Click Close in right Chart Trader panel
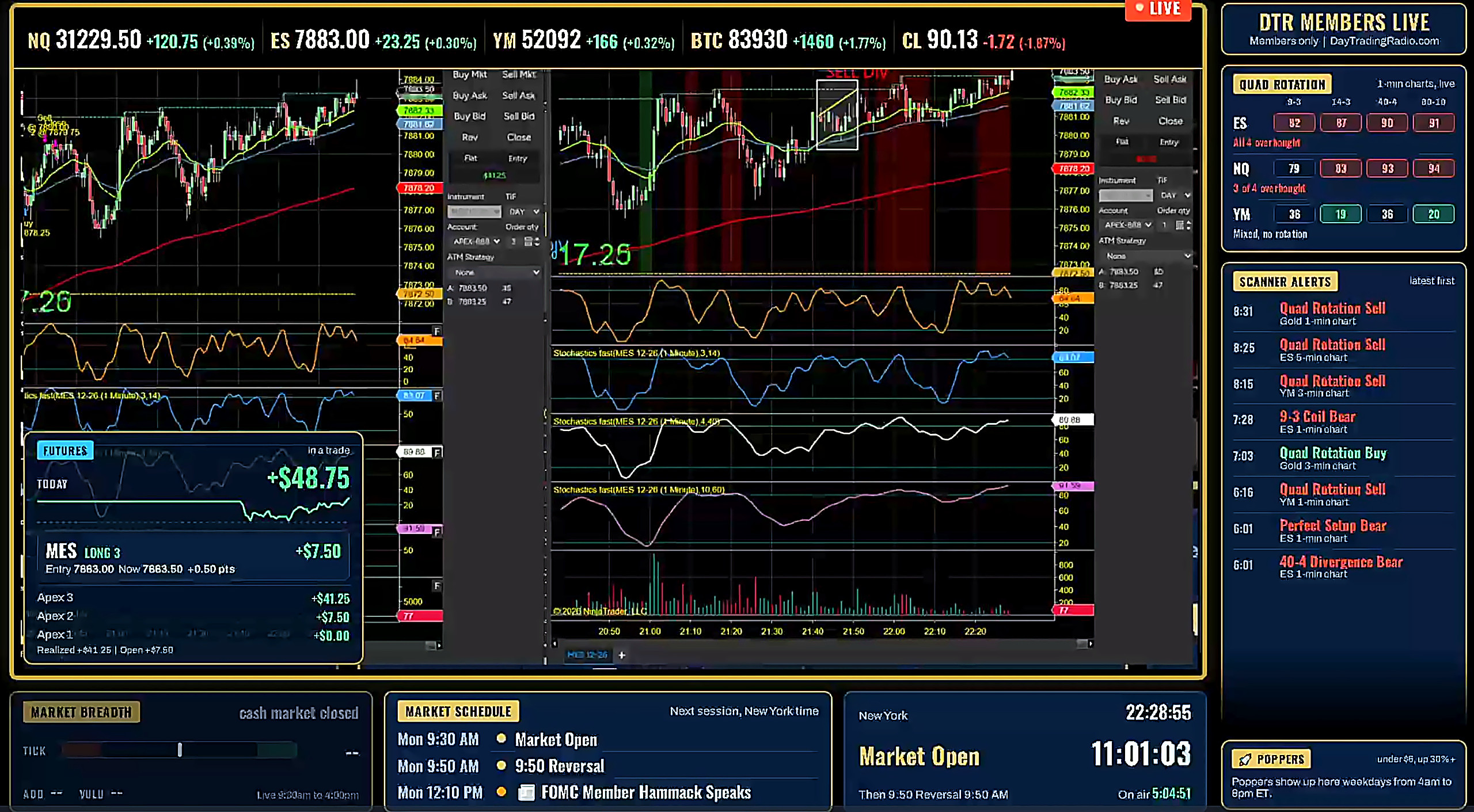The width and height of the screenshot is (1474, 812). pos(1170,121)
